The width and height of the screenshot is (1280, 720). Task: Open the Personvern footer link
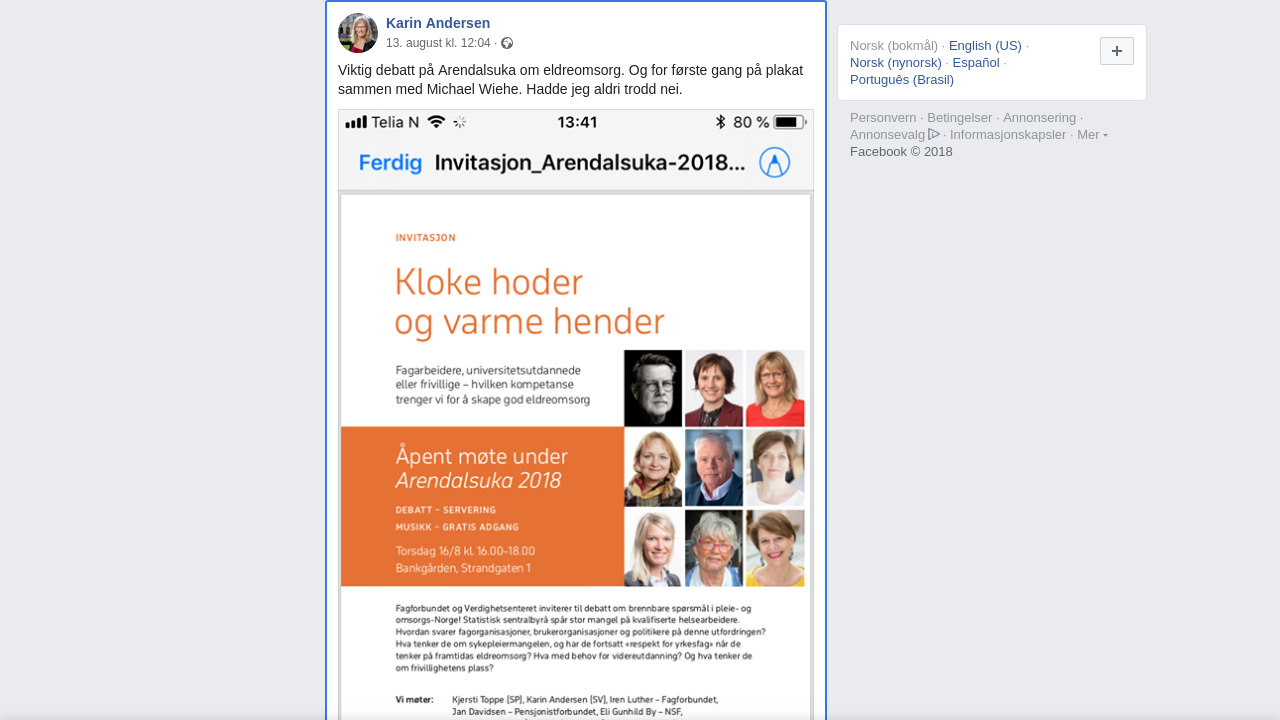tap(883, 118)
